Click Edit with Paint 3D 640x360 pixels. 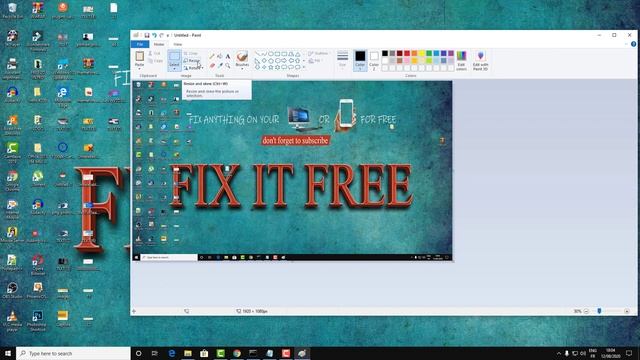[x=480, y=60]
